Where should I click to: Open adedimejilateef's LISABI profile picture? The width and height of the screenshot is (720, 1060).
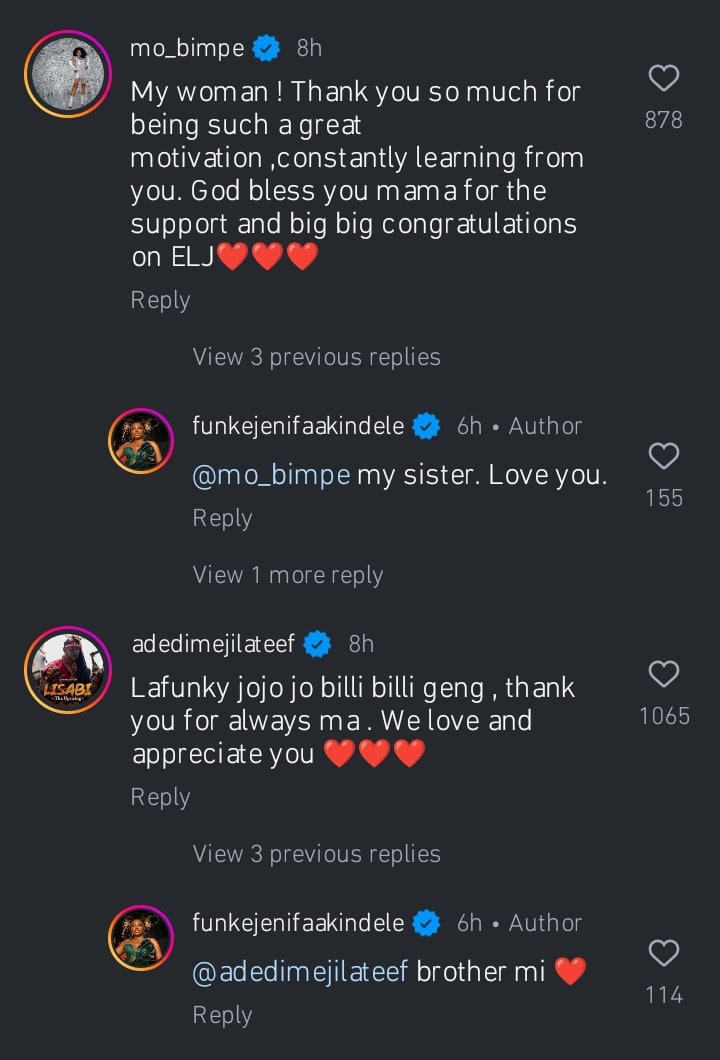pos(68,670)
